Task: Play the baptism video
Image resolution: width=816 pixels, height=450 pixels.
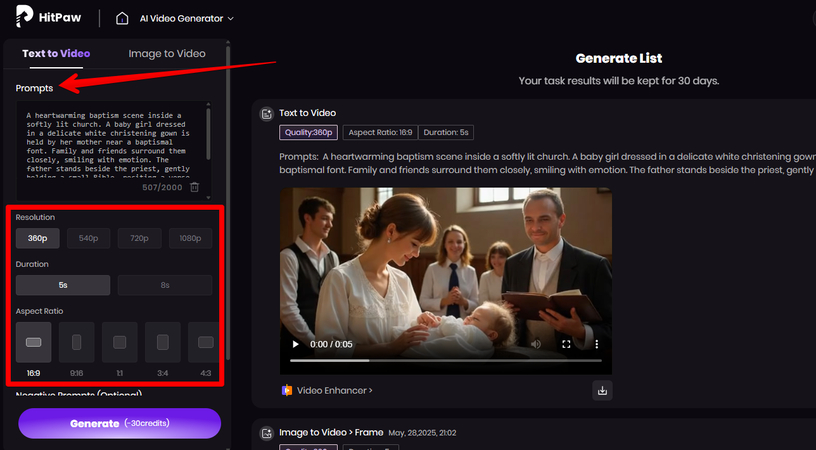Action: click(296, 344)
